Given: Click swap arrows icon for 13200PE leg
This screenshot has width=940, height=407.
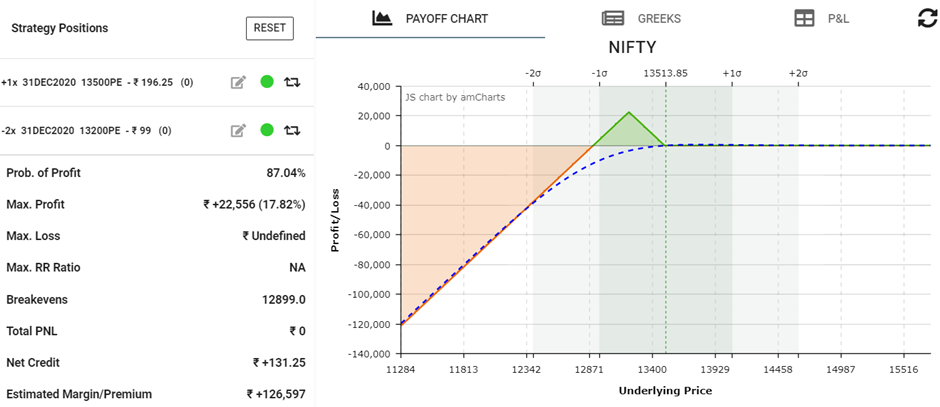Looking at the screenshot, I should coord(293,130).
